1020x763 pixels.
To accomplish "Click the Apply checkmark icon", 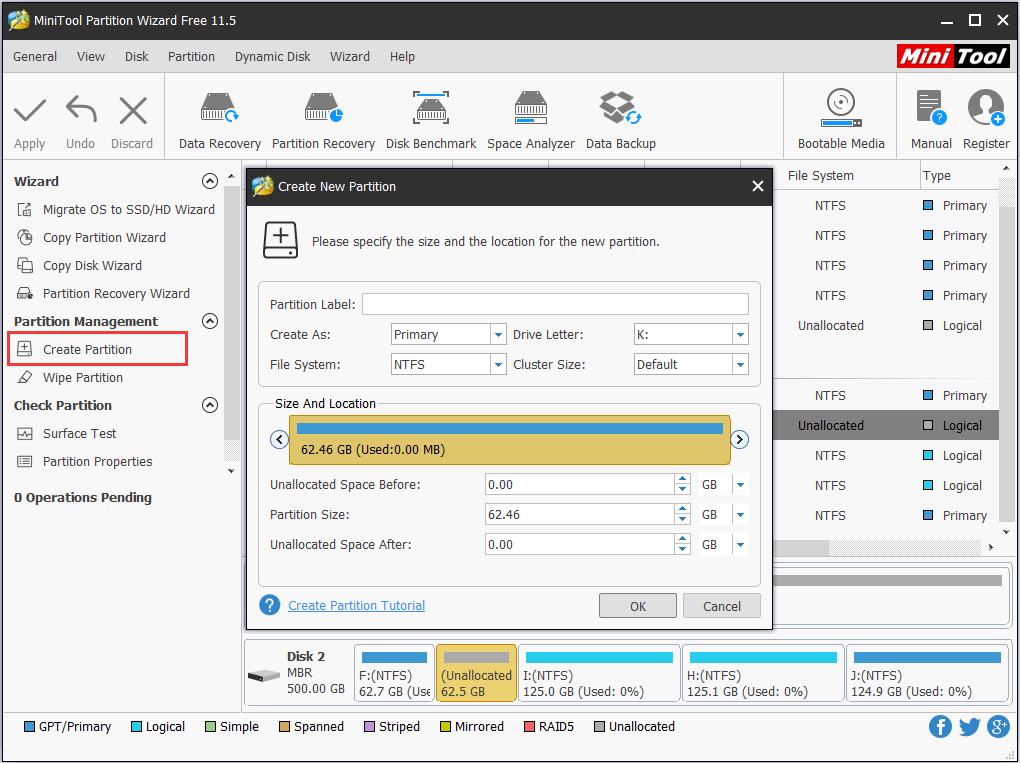I will click(x=30, y=111).
